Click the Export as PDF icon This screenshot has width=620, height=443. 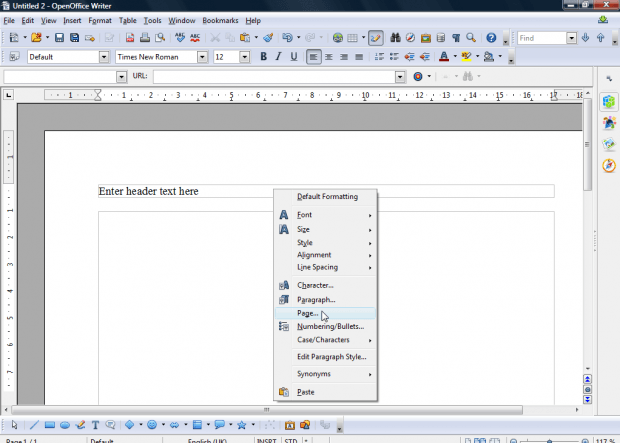[x=130, y=38]
